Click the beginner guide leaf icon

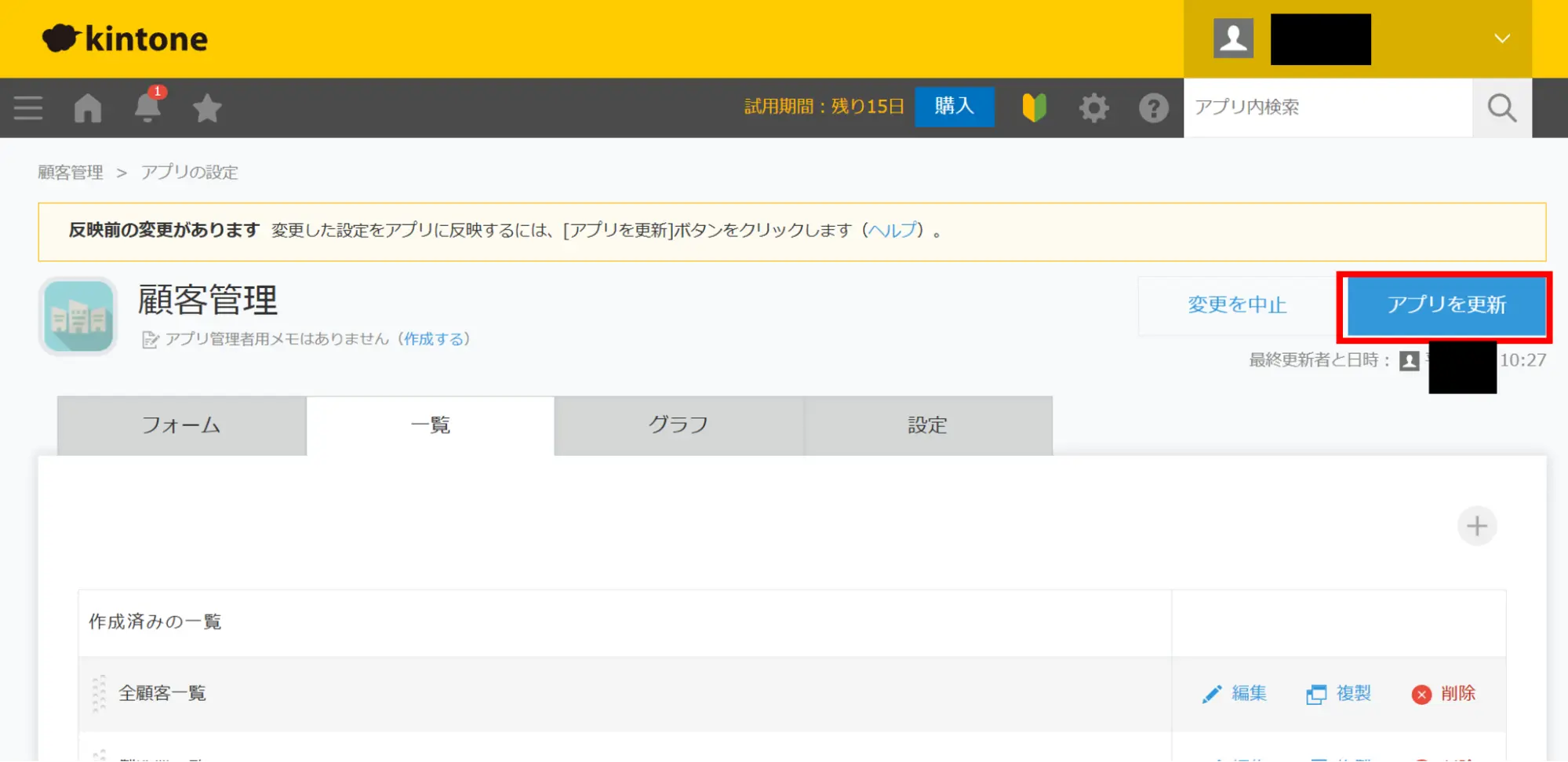(1034, 108)
